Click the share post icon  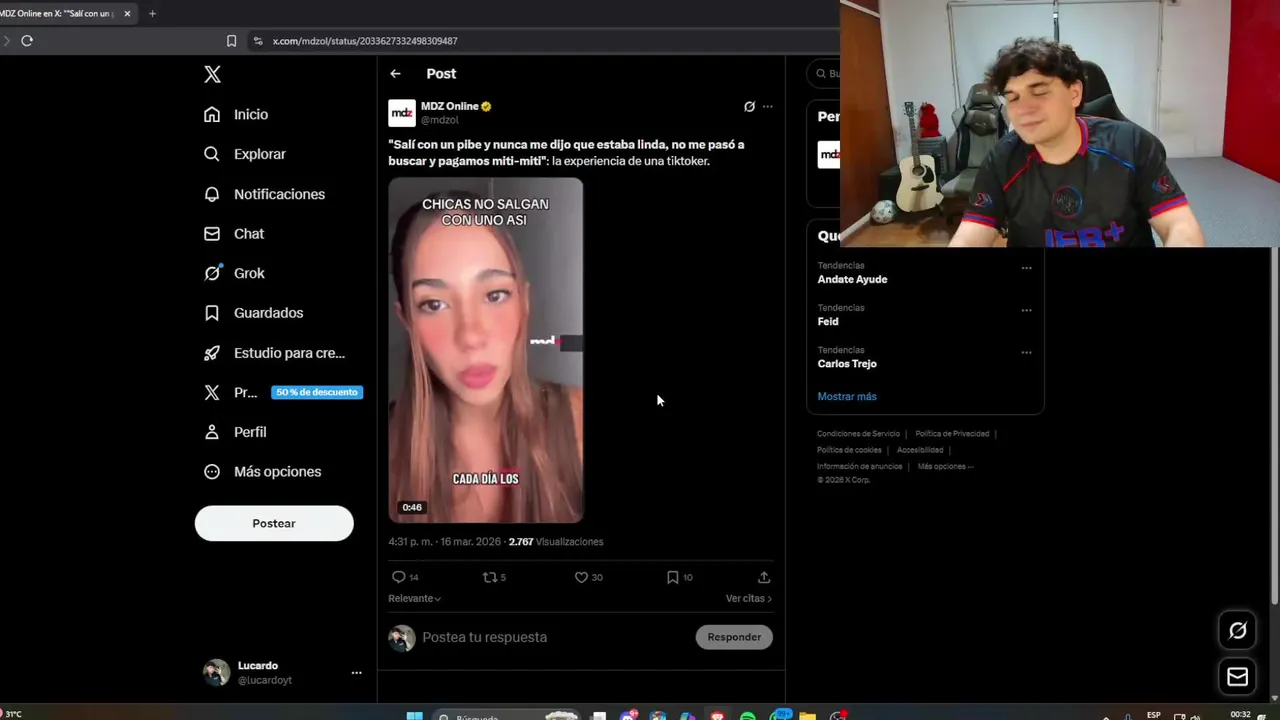tap(764, 577)
